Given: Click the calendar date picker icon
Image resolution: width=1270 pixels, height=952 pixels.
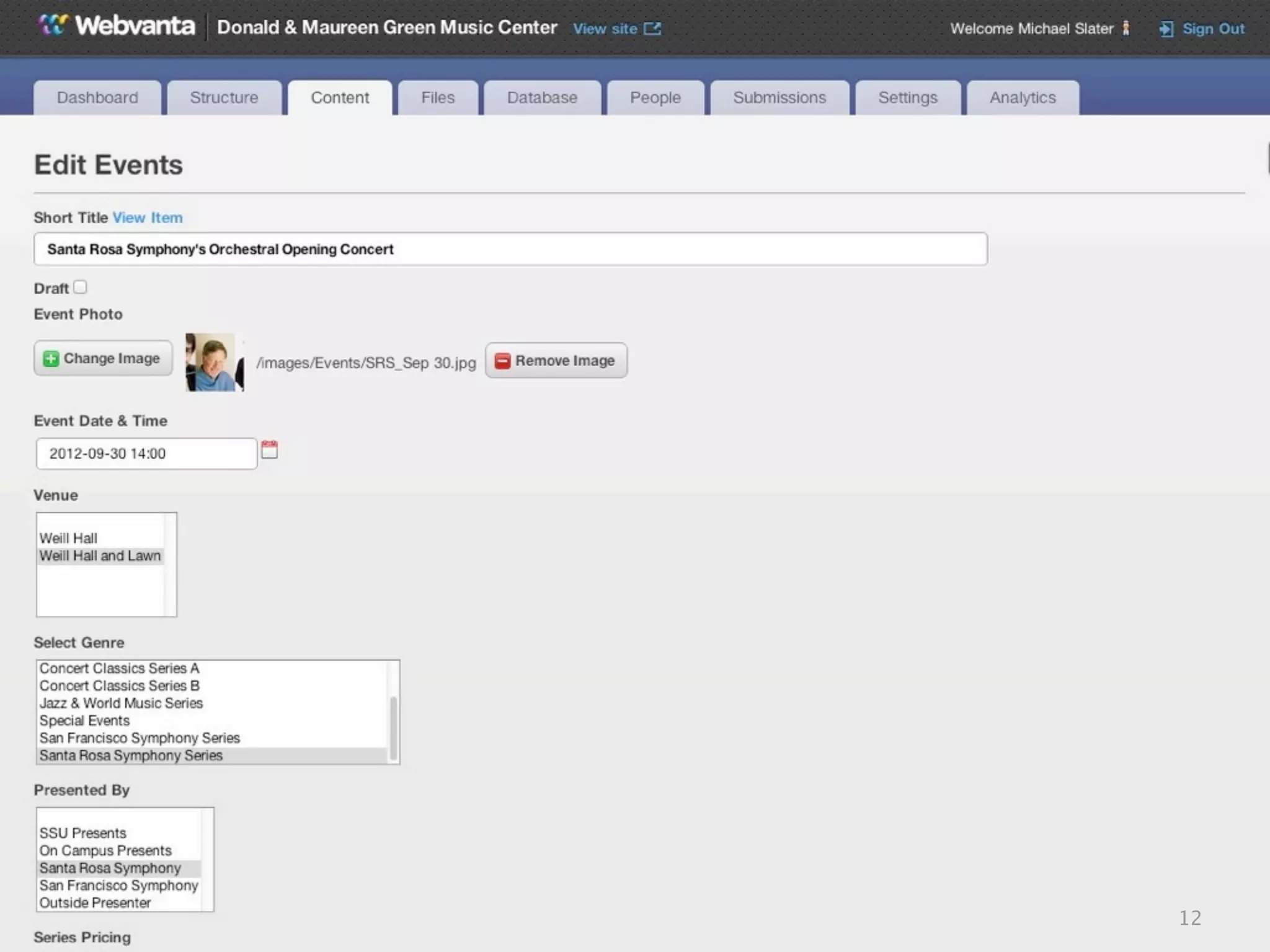Looking at the screenshot, I should coord(269,449).
